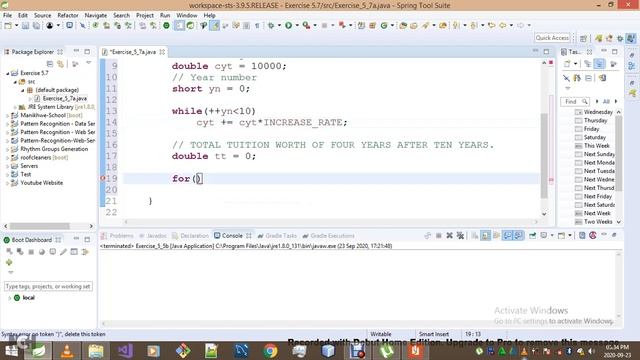The image size is (640, 360).
Task: Open the Navigate menu
Action: point(96,15)
